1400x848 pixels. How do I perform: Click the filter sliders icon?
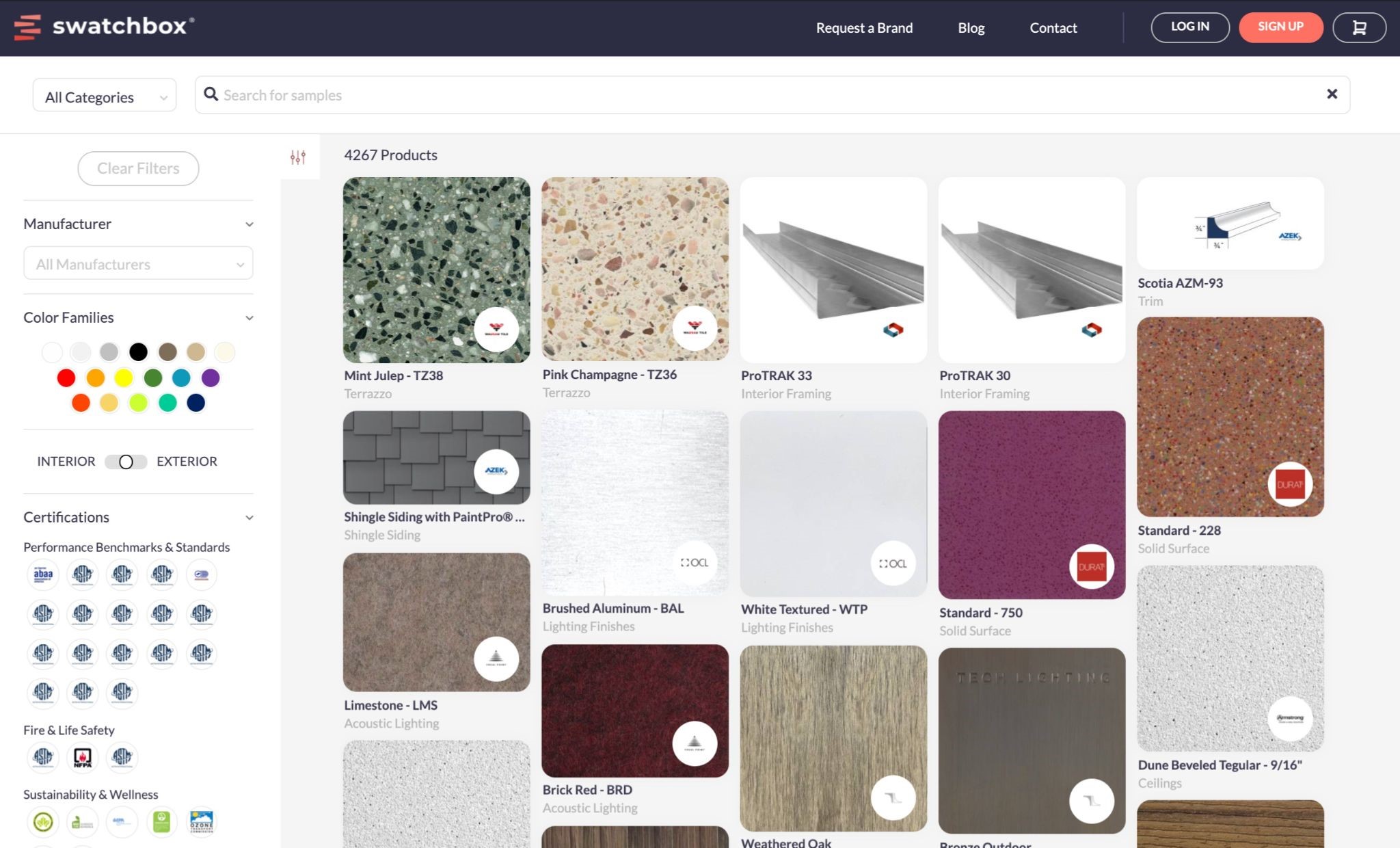pos(298,157)
